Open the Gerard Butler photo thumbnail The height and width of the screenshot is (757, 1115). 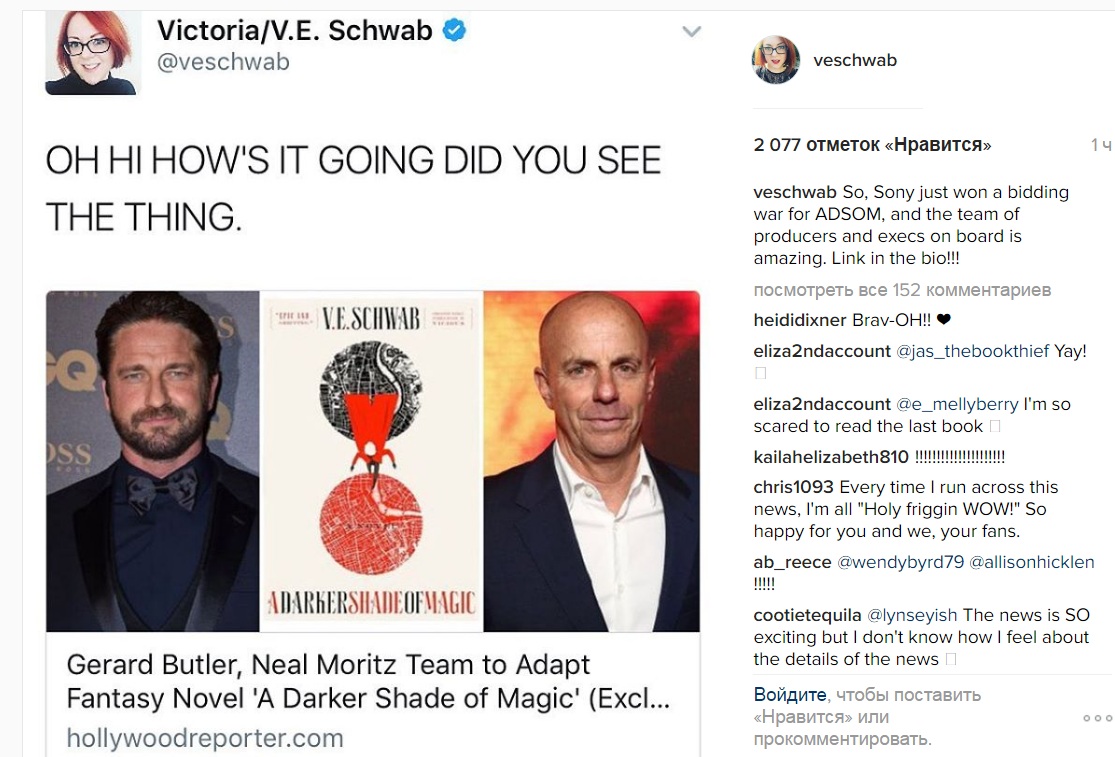pos(153,461)
